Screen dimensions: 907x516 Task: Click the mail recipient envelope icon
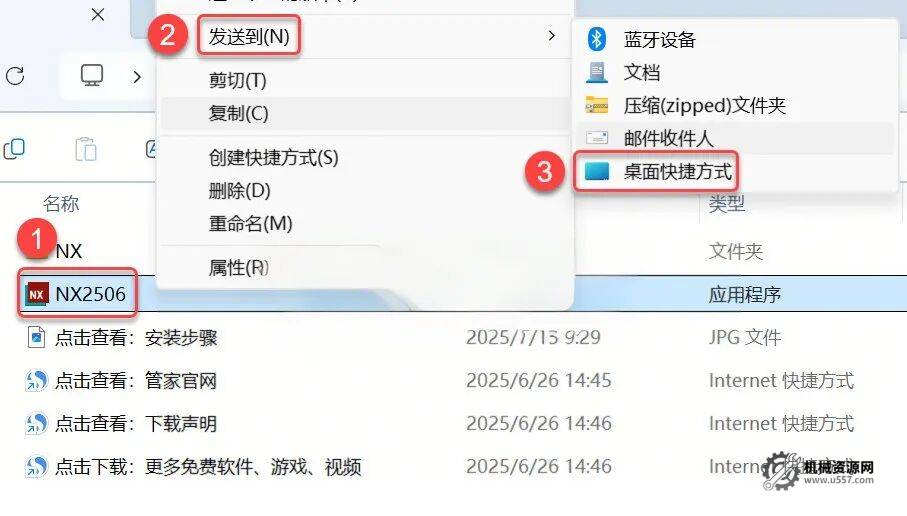(596, 138)
